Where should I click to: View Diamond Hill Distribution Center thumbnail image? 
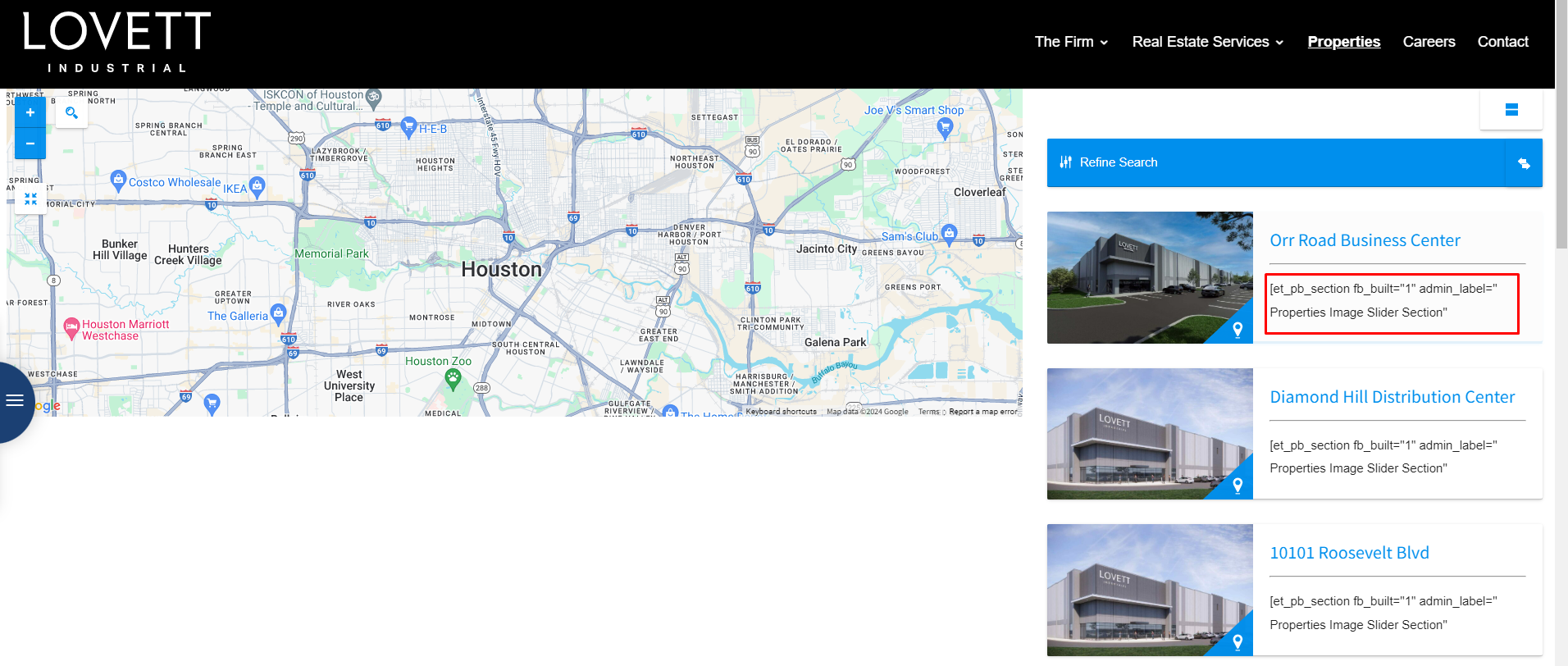click(1150, 434)
